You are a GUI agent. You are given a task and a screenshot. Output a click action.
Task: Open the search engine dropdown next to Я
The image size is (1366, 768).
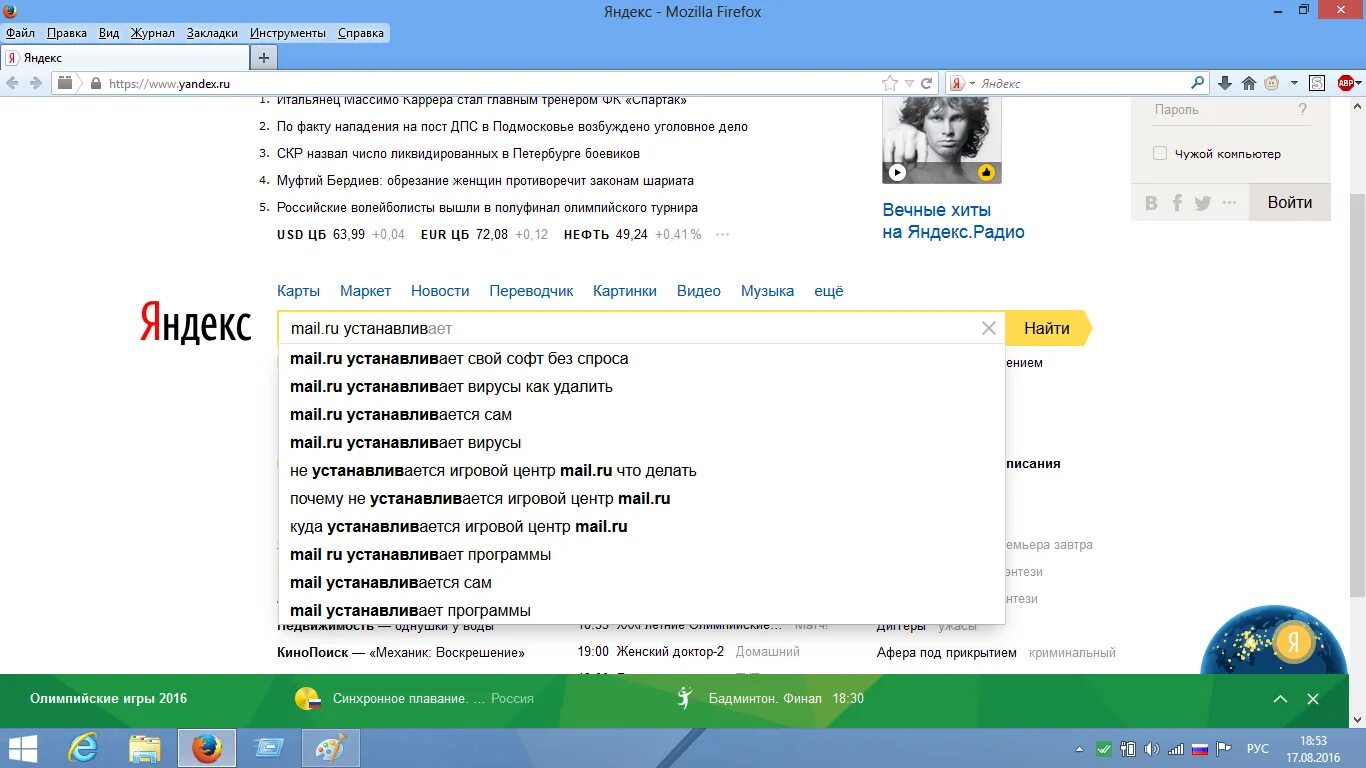[x=972, y=84]
